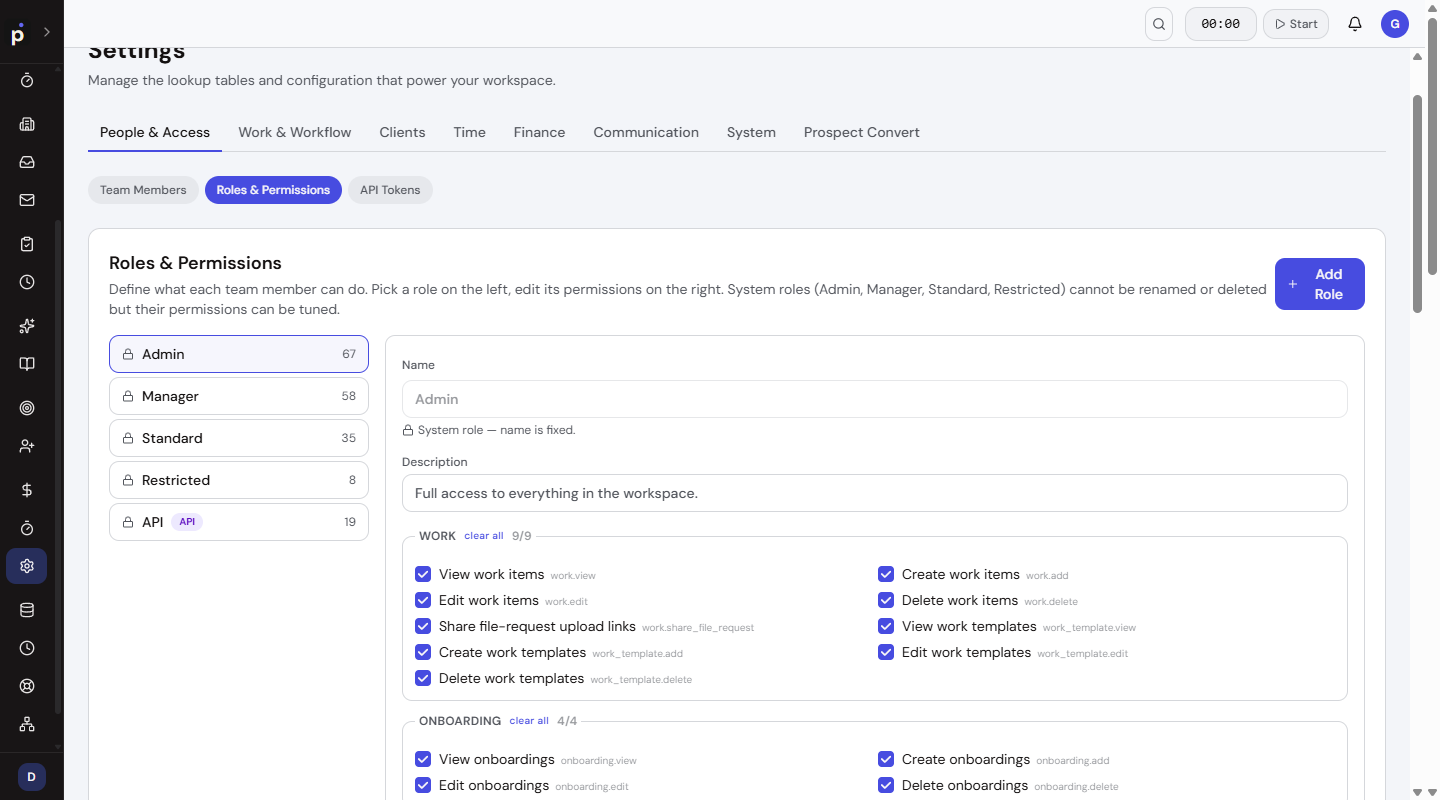Open the open-book icon in the sidebar
Viewport: 1440px width, 800px height.
(x=27, y=364)
